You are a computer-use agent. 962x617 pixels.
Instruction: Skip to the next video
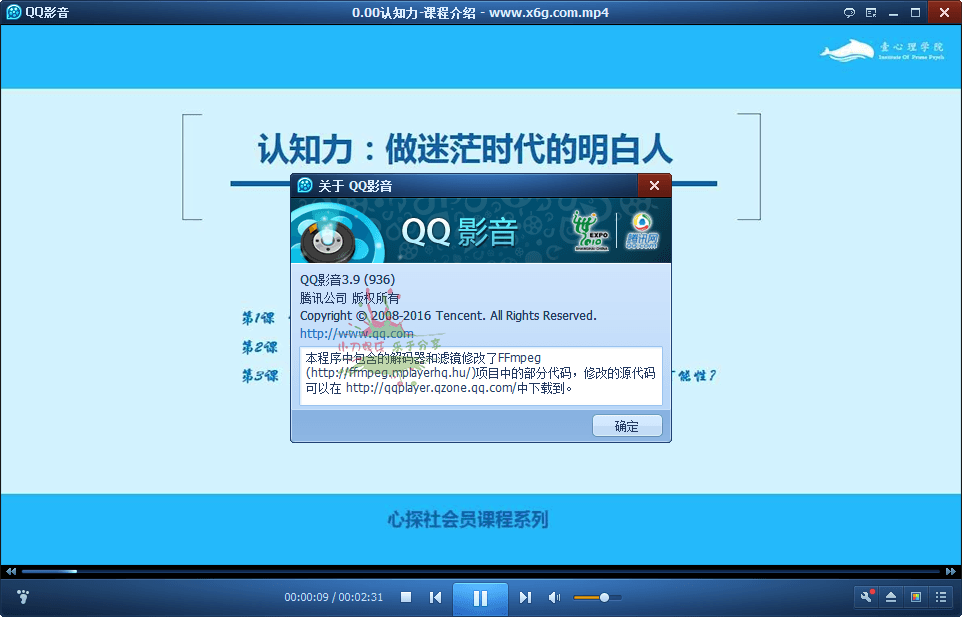point(525,597)
